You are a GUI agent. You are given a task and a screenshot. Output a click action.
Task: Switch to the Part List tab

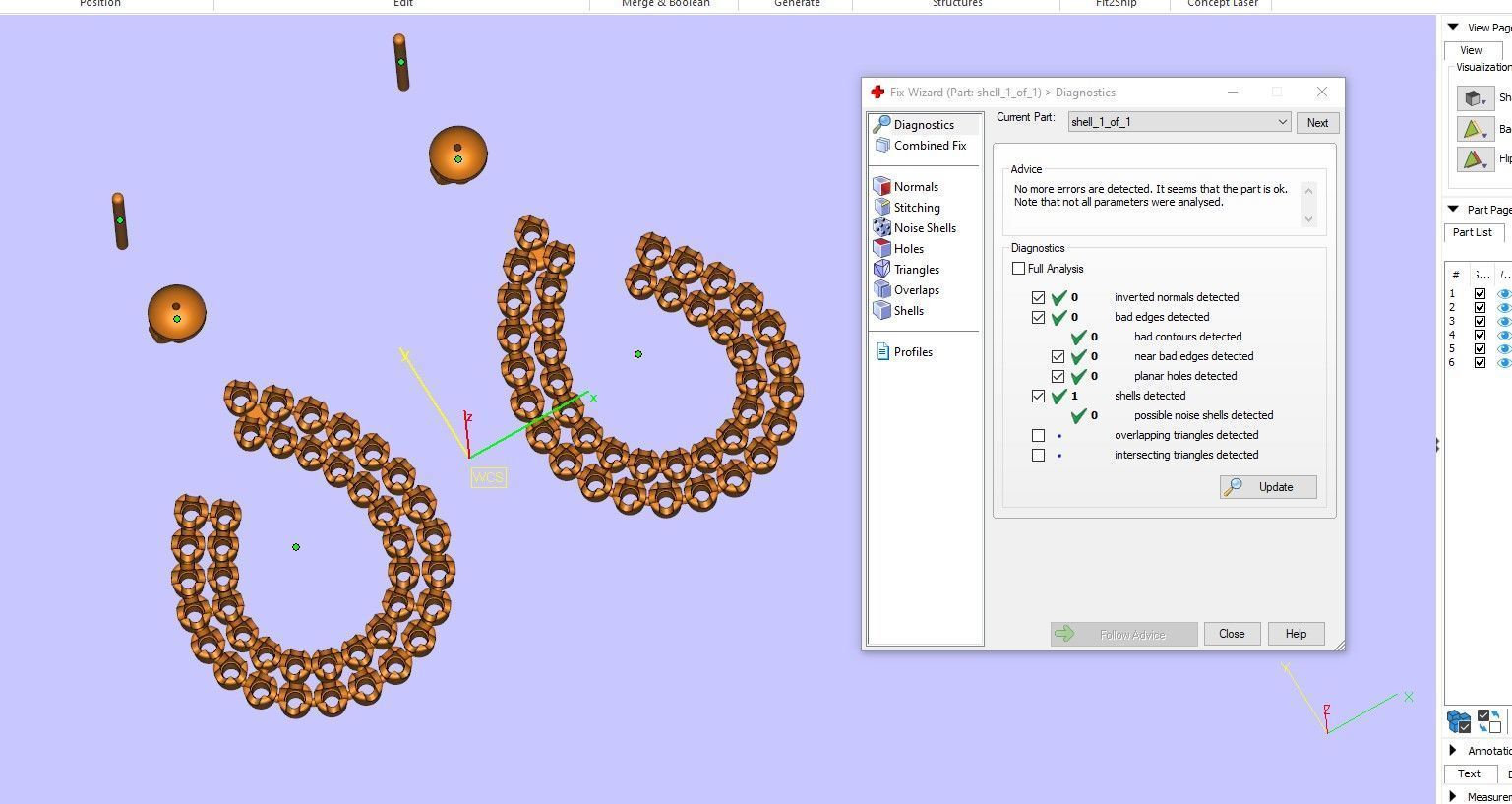[x=1473, y=233]
